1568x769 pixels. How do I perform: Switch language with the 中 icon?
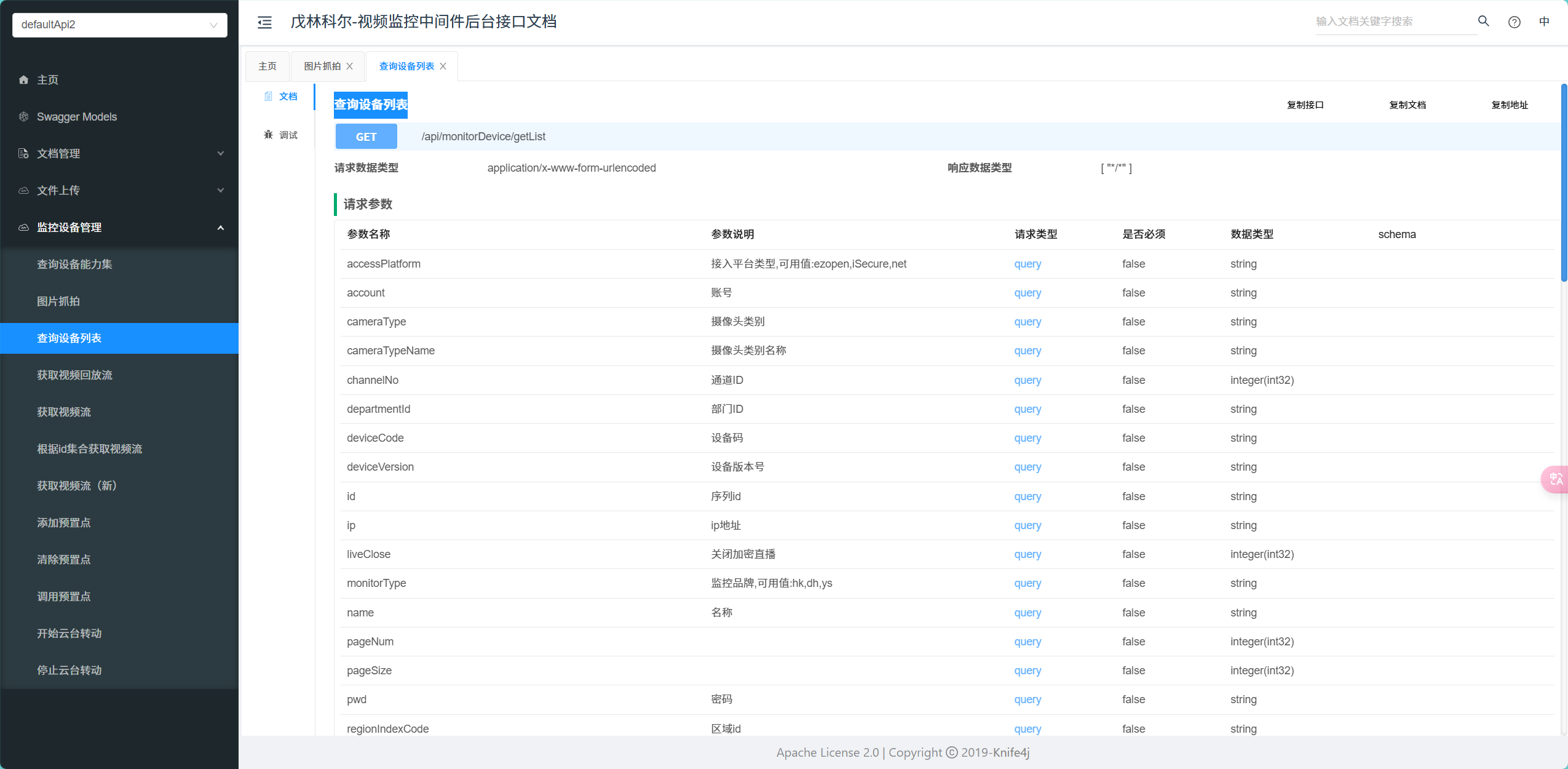click(x=1544, y=22)
